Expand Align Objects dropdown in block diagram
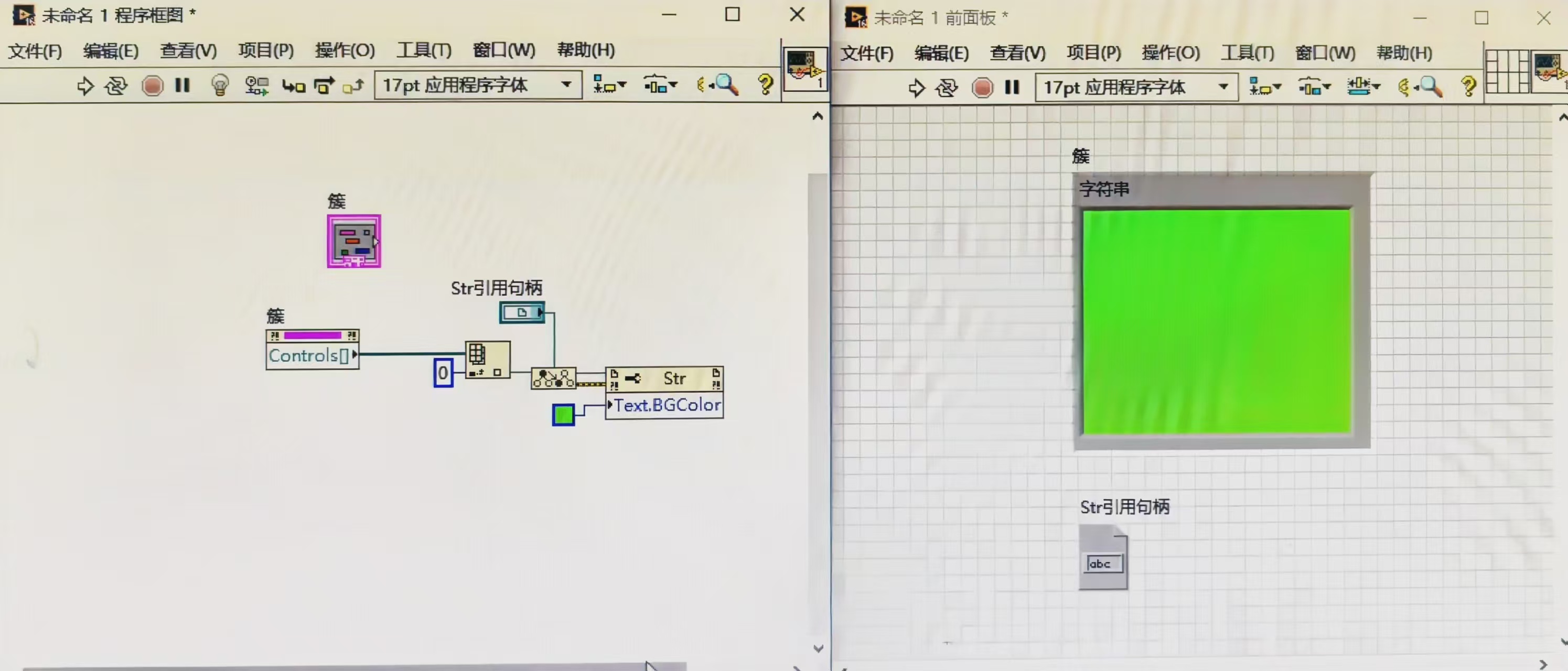The height and width of the screenshot is (671, 1568). (609, 86)
